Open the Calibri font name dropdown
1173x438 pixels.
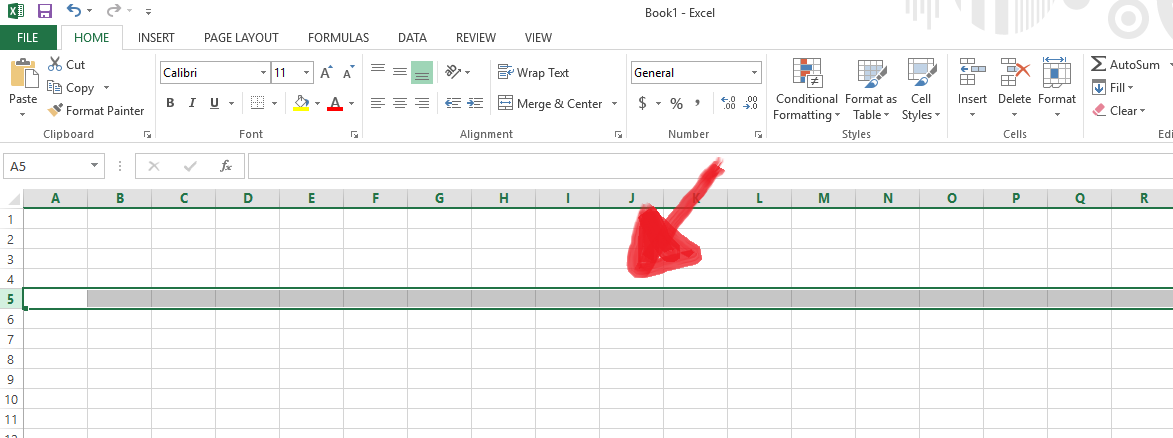[263, 73]
